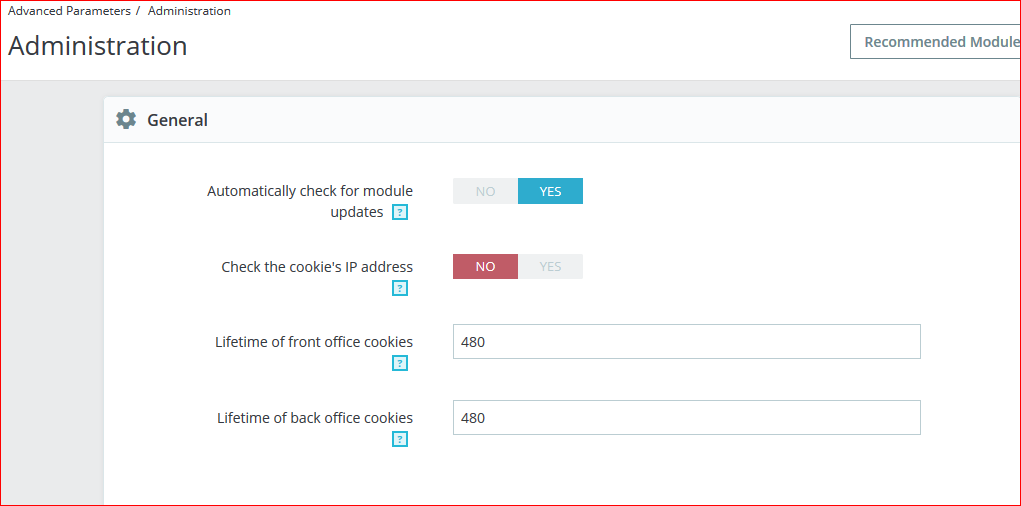1021x506 pixels.
Task: Focus the back office cookies lifetime field
Action: coord(686,418)
